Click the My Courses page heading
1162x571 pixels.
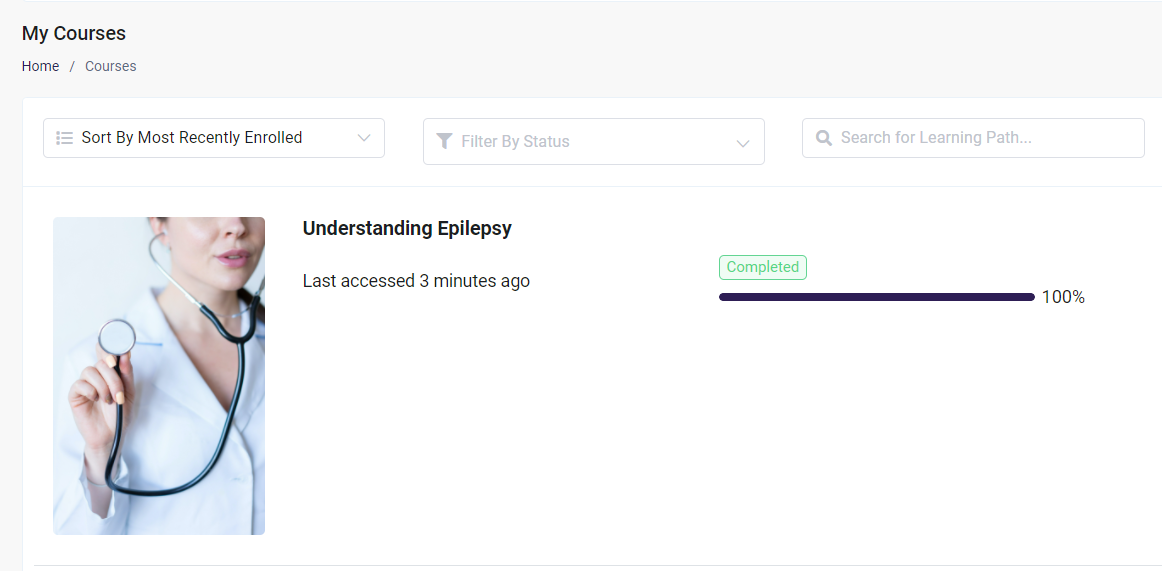click(x=74, y=33)
